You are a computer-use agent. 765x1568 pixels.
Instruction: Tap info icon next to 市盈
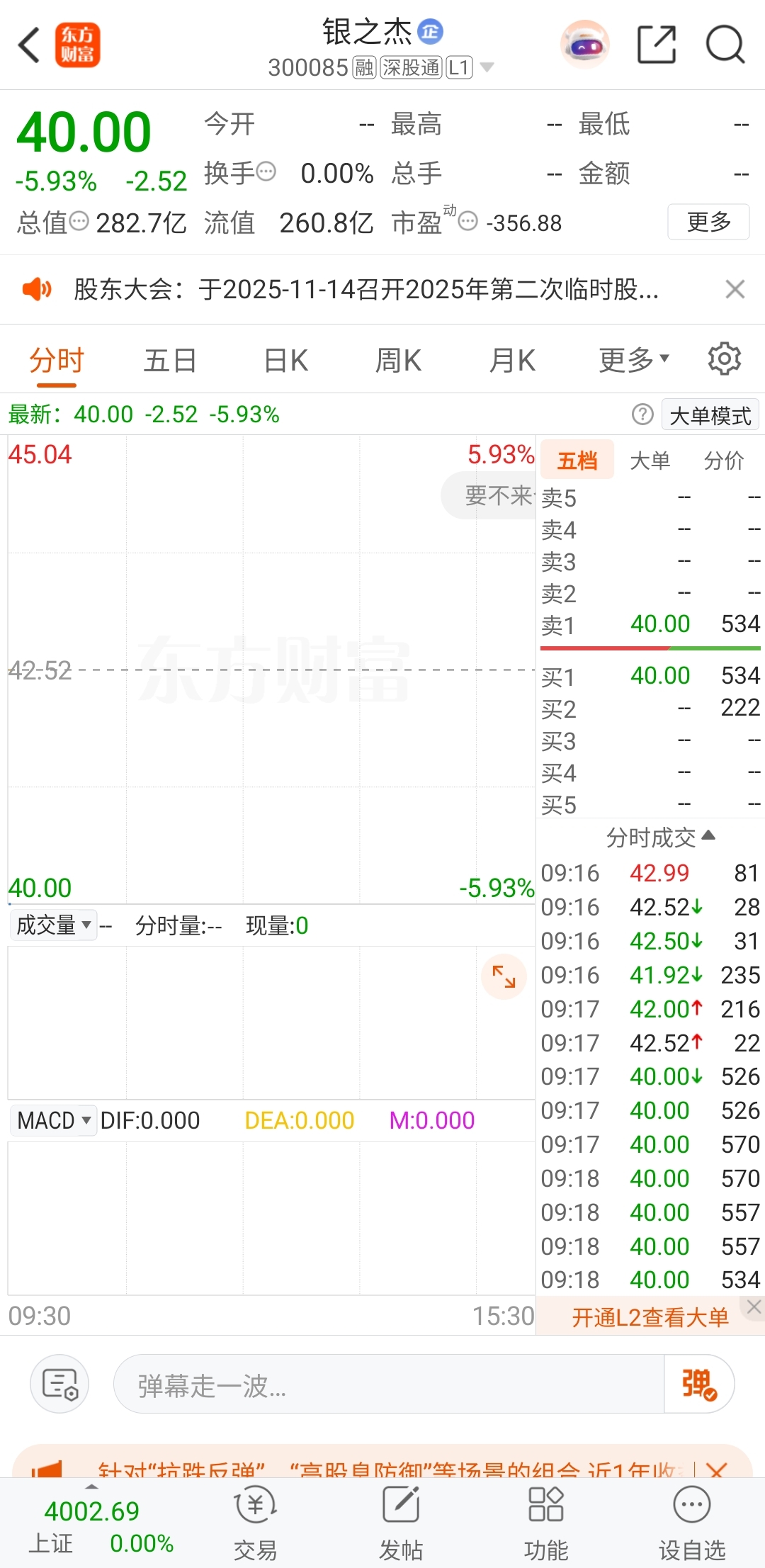468,222
